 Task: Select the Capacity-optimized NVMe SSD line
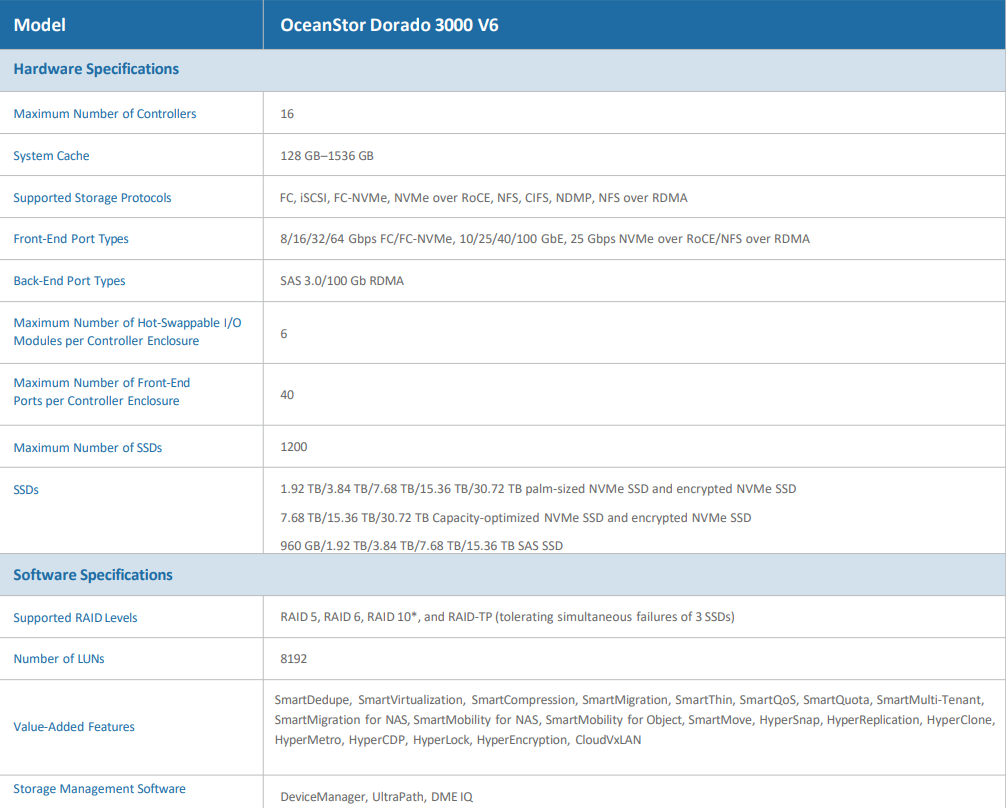[516, 518]
